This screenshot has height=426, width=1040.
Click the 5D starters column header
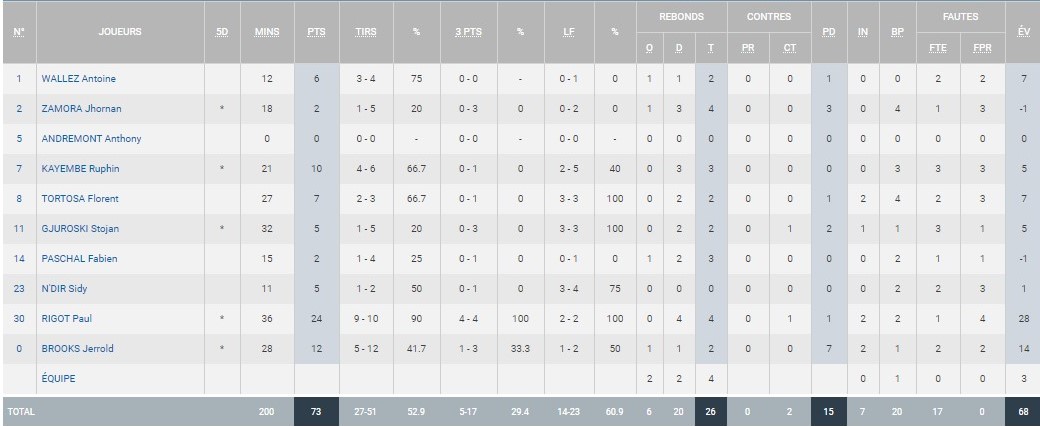tap(222, 32)
